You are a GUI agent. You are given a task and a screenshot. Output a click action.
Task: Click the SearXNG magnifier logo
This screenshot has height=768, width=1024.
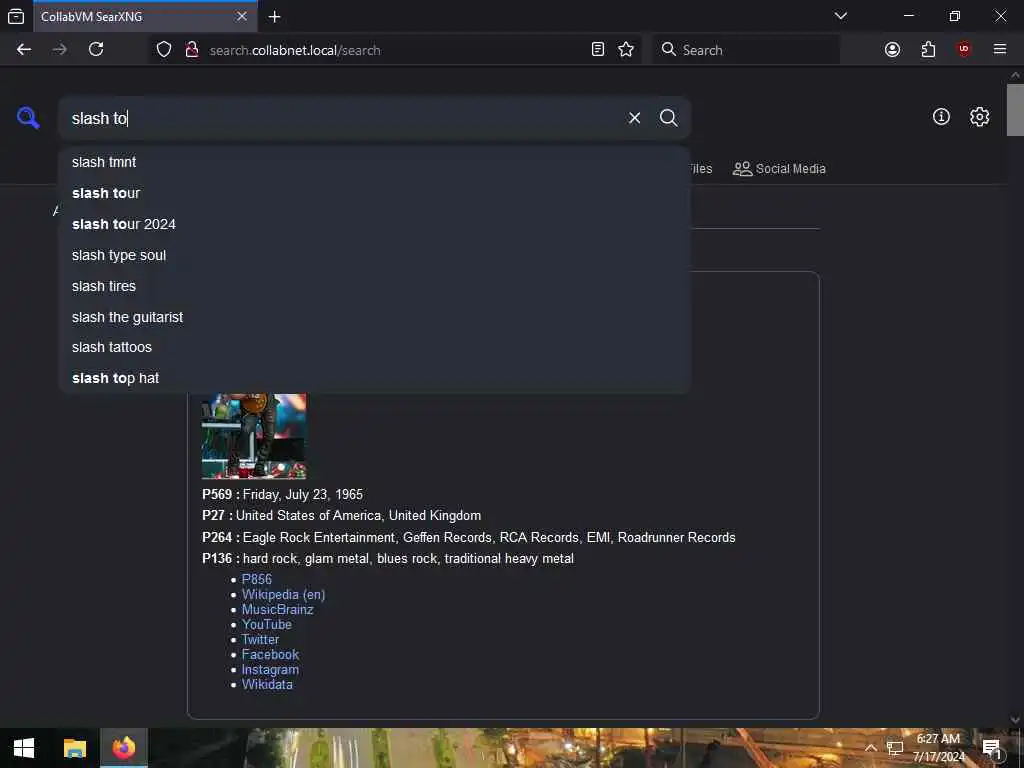(28, 118)
